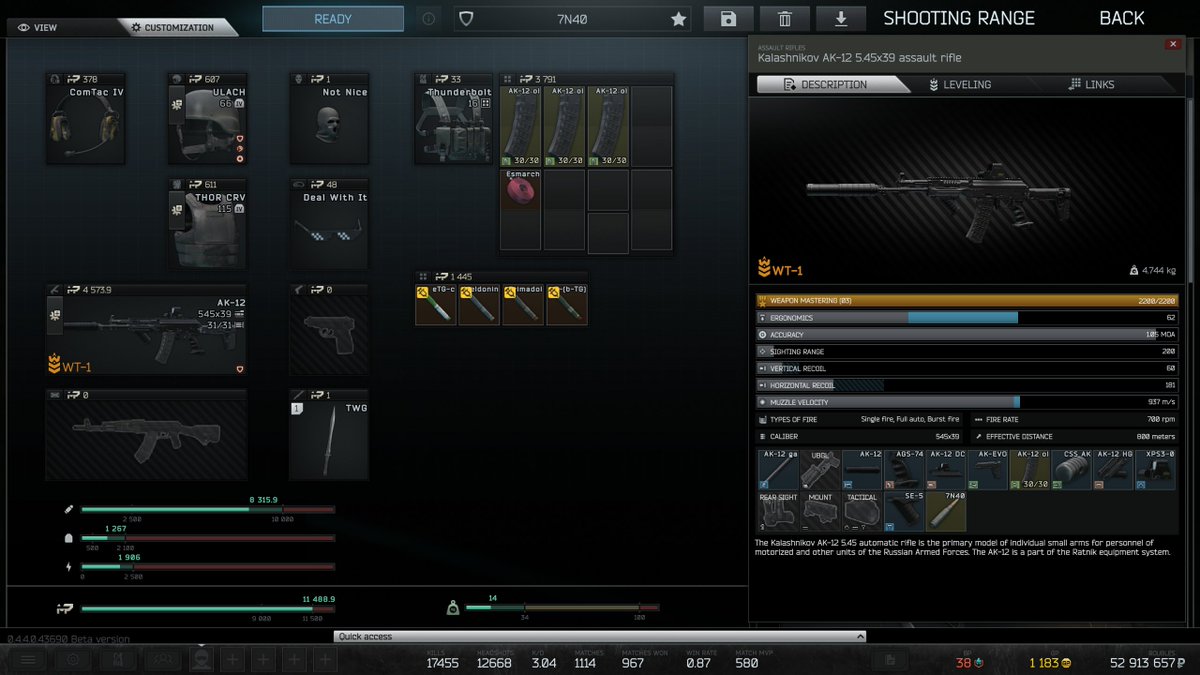
Task: Click the 7N40 ammo slot
Action: (946, 511)
